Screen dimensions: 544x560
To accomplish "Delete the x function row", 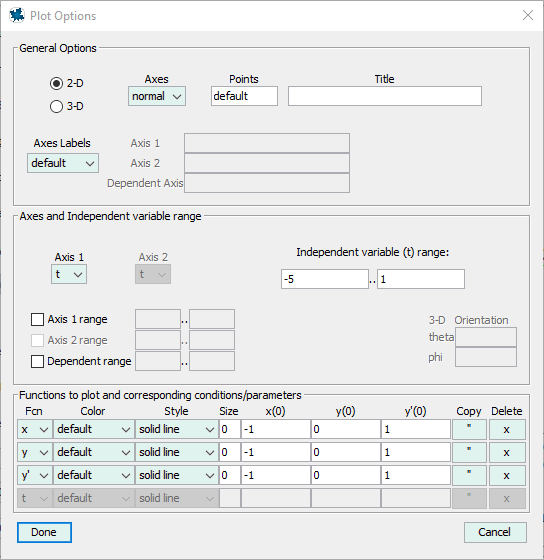I will [x=507, y=429].
